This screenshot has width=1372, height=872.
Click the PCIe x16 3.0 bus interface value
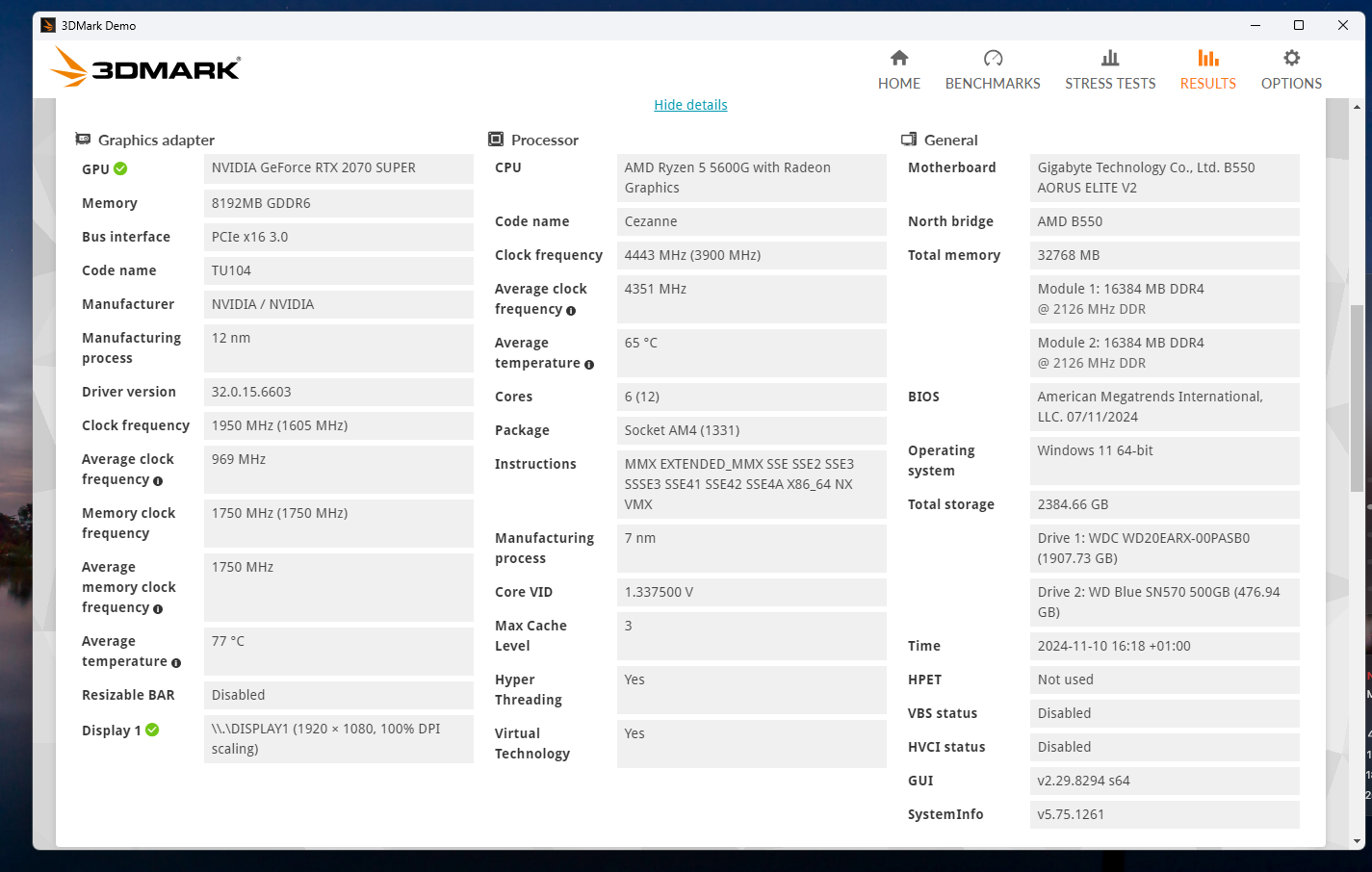(x=339, y=237)
